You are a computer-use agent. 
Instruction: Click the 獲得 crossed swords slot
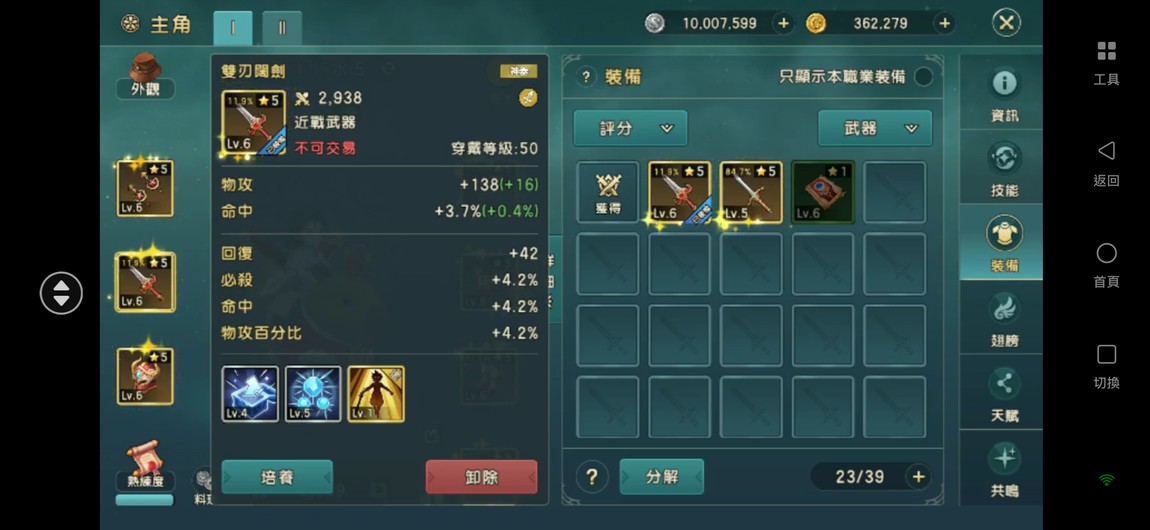[x=607, y=192]
